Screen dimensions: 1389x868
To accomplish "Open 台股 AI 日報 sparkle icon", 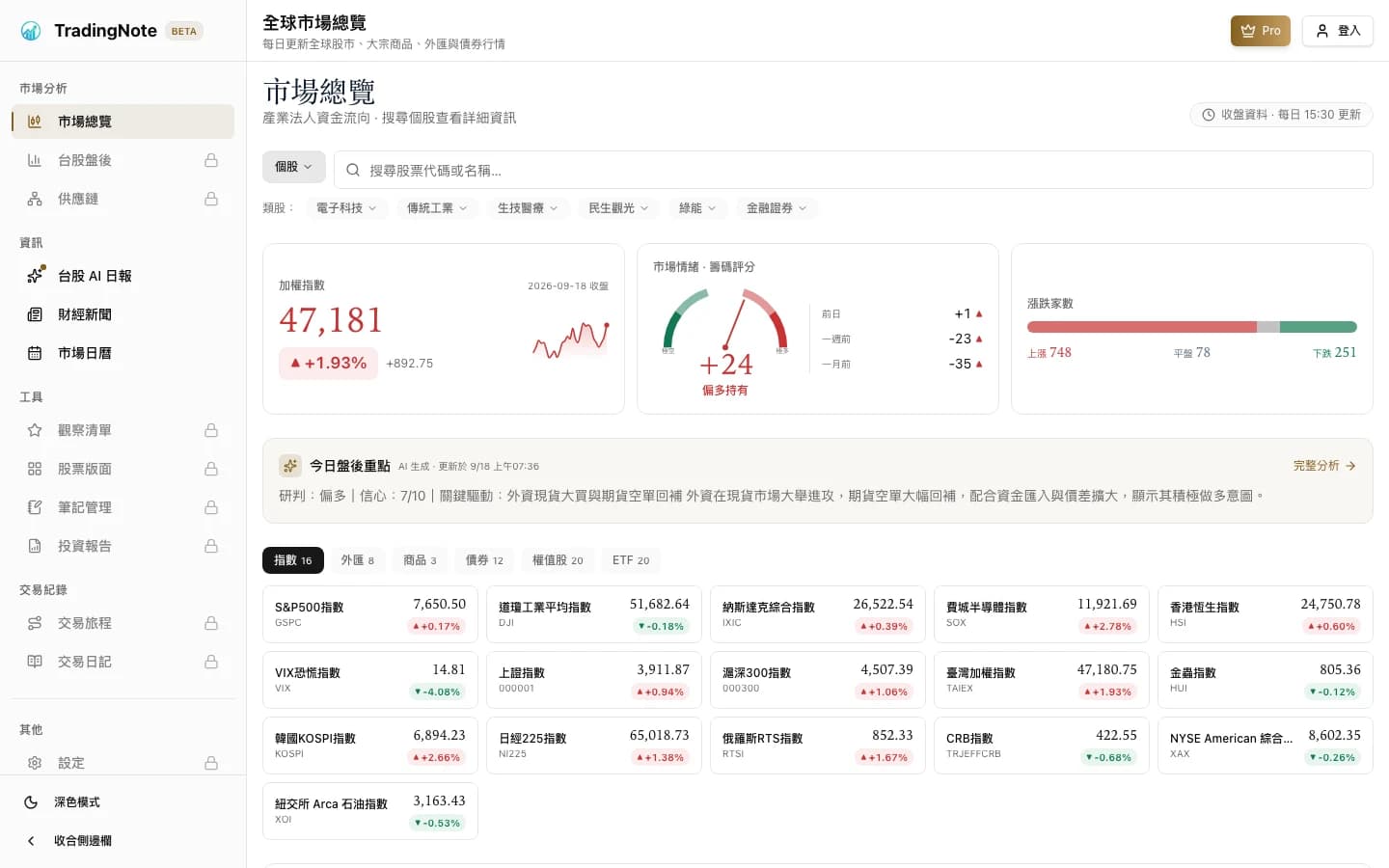I will tap(35, 276).
